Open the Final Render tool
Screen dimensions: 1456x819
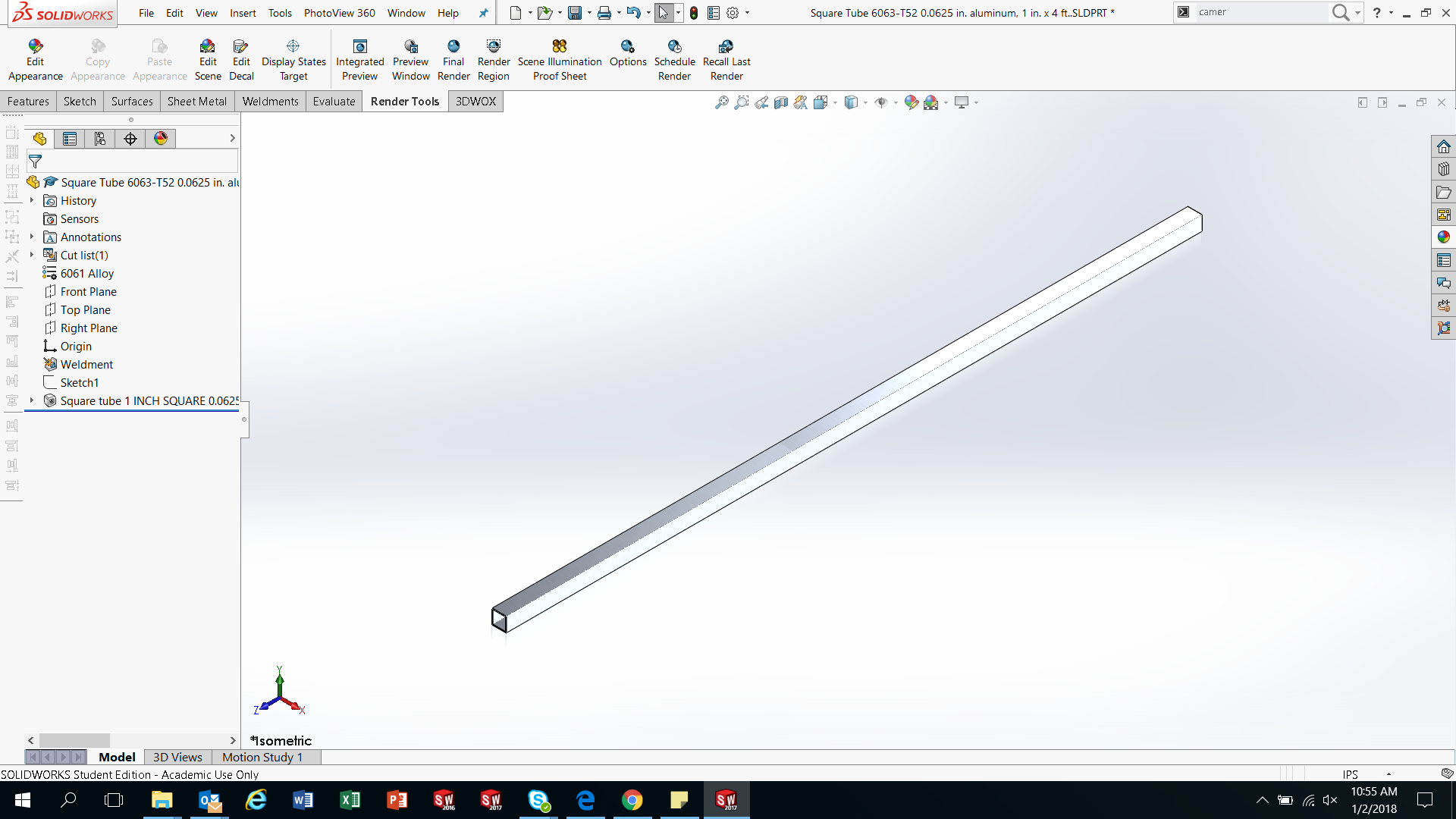click(453, 59)
